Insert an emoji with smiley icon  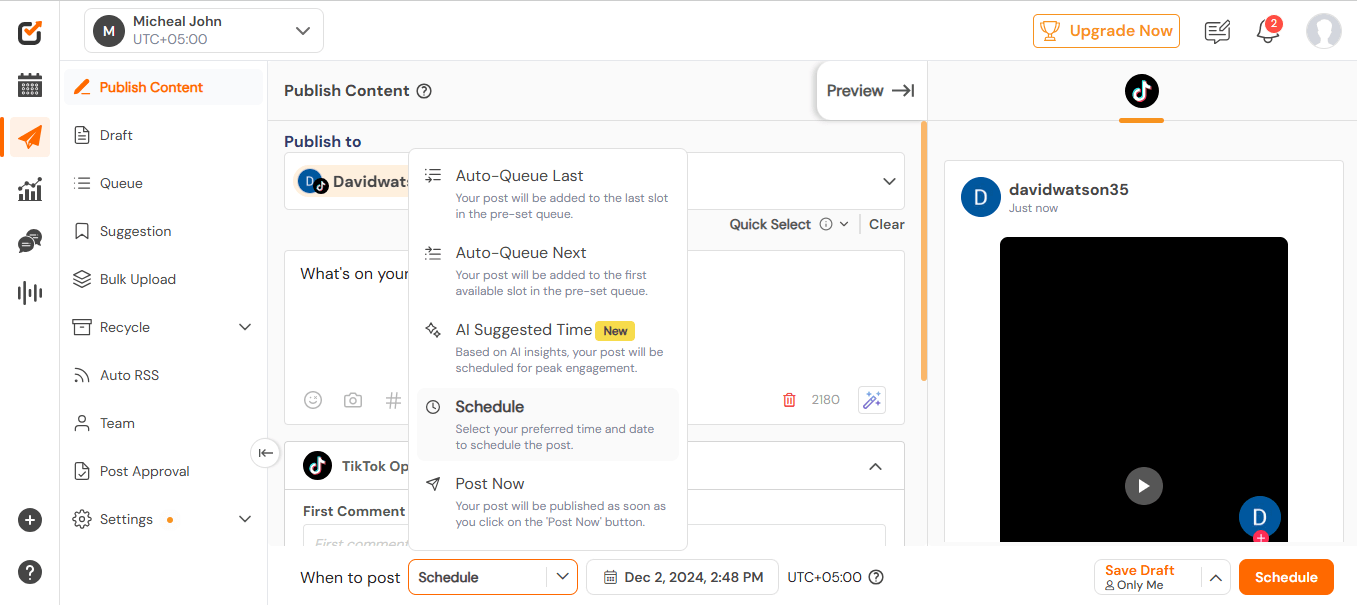(313, 400)
